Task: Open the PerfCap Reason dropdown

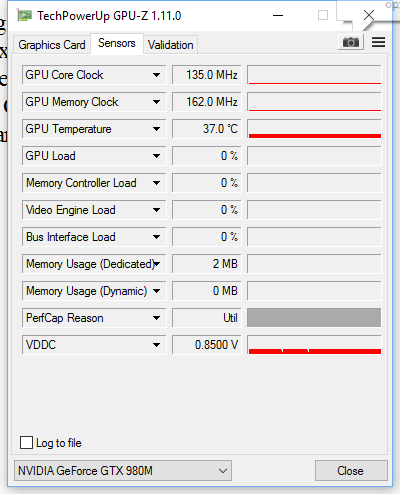Action: 156,318
